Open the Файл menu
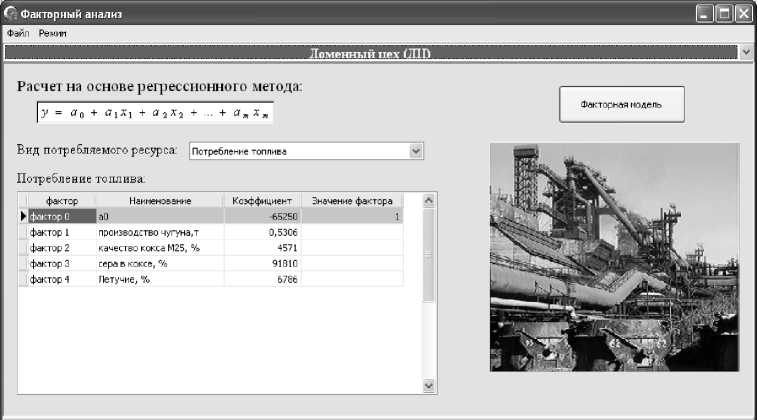This screenshot has height=420, width=757. 18,33
